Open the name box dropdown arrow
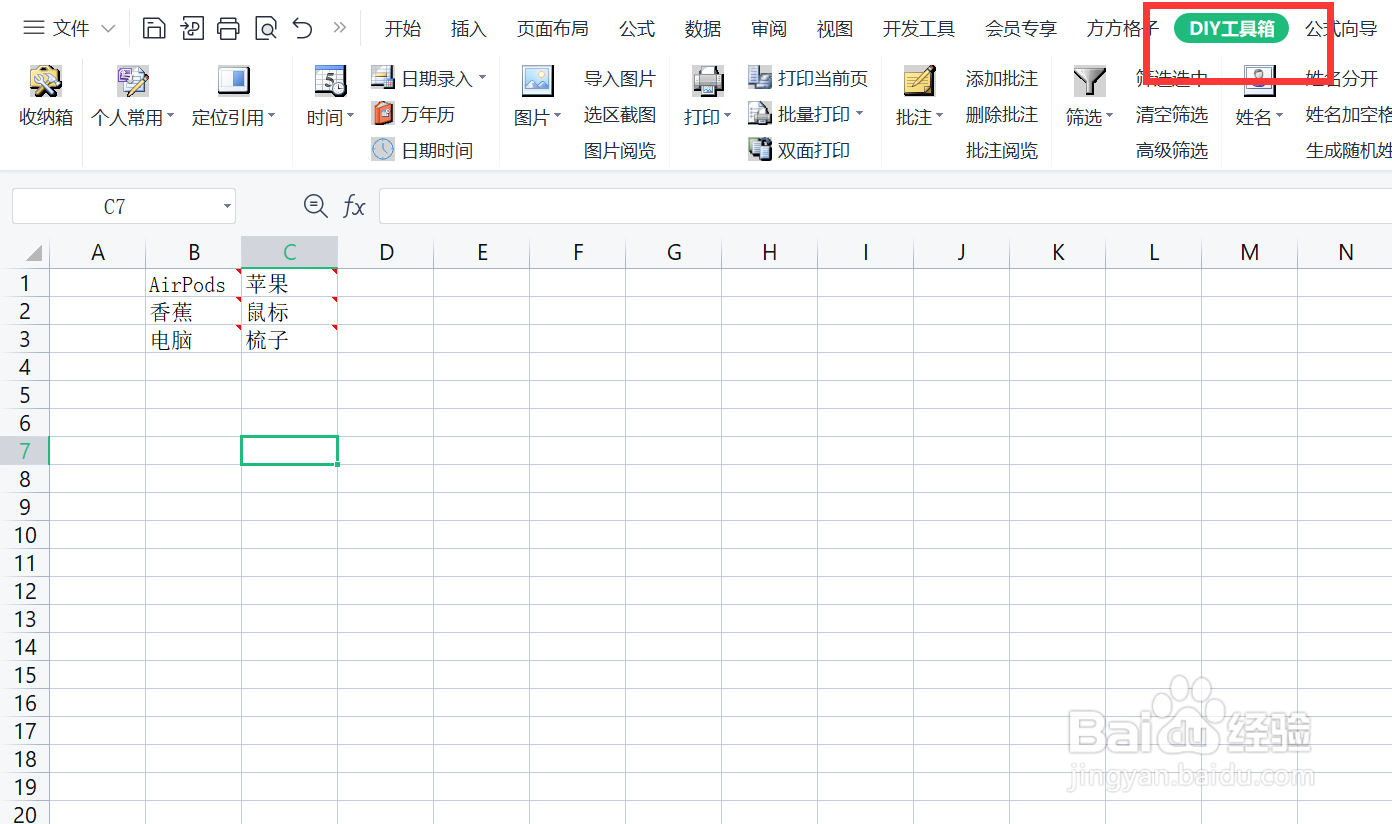The height and width of the screenshot is (824, 1392). [227, 207]
